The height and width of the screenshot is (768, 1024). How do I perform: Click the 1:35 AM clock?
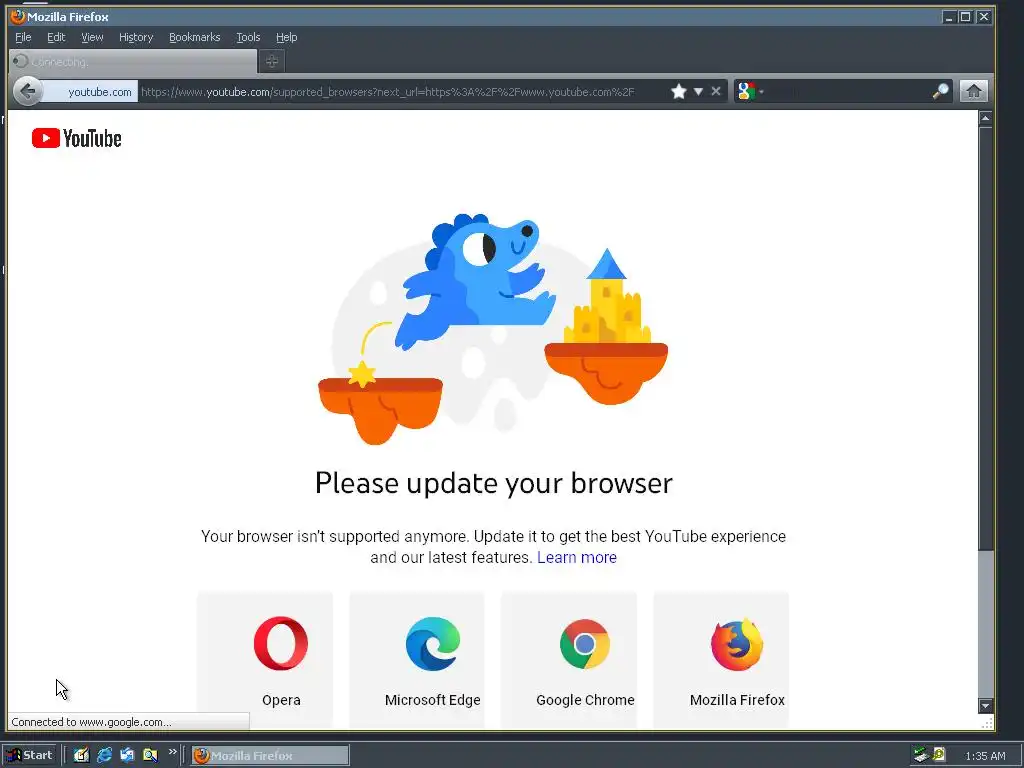click(985, 756)
